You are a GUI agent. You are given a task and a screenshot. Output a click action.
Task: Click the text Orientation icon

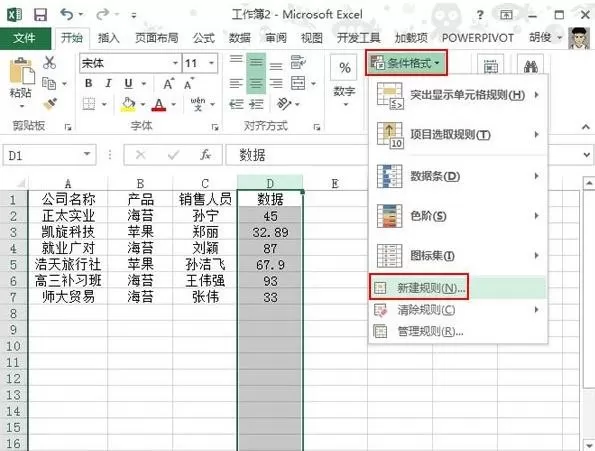coord(284,103)
